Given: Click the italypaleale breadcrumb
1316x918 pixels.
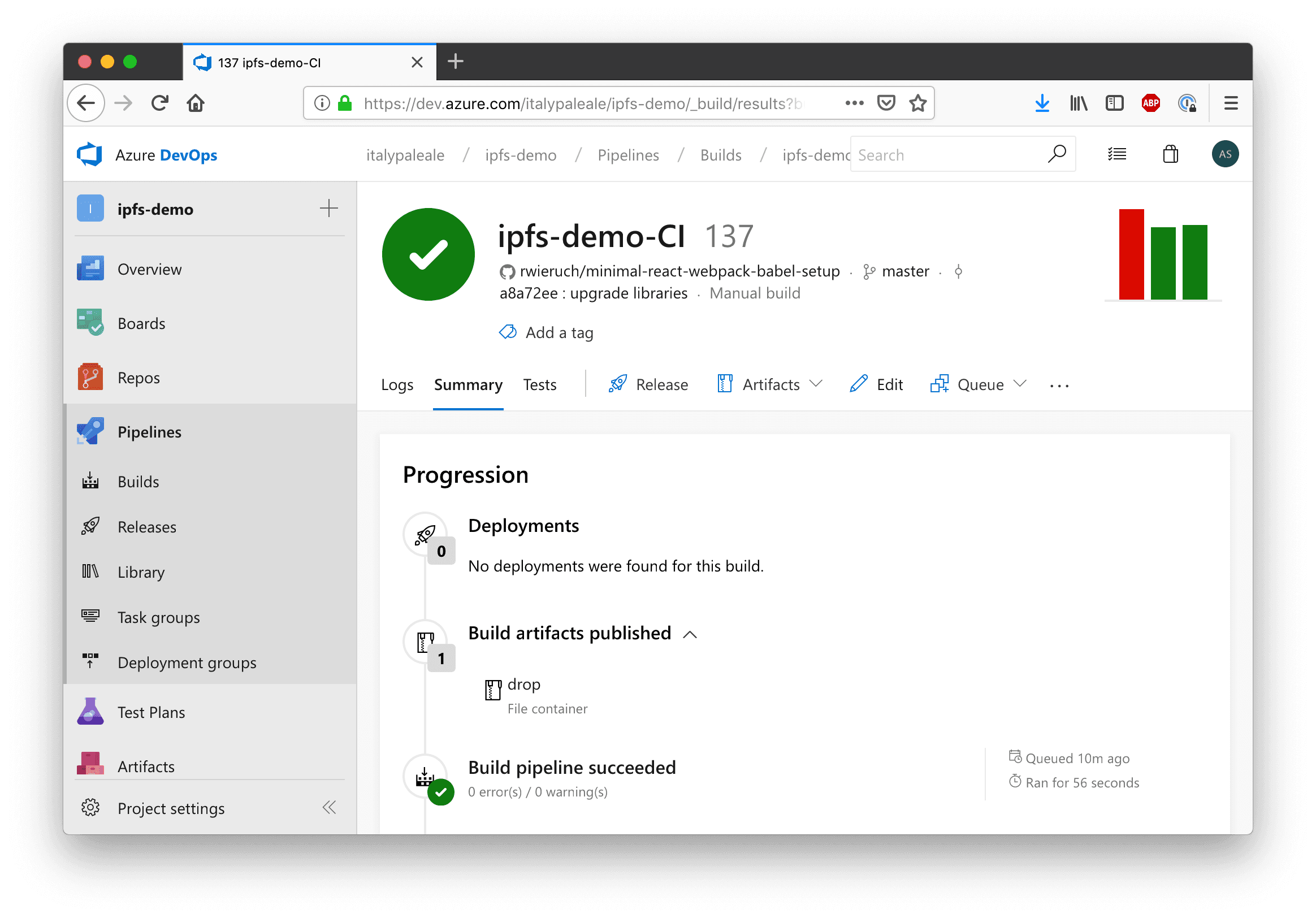Looking at the screenshot, I should (x=405, y=155).
